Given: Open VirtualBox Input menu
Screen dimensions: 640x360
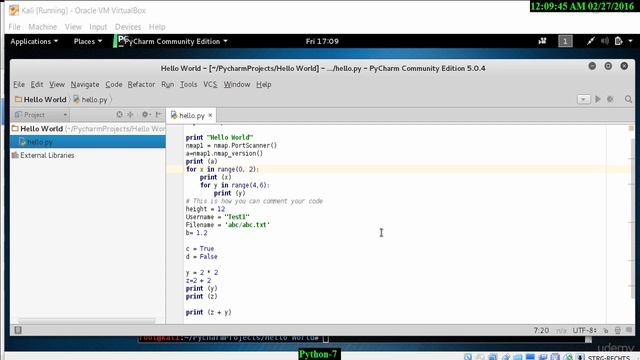Looking at the screenshot, I should pos(98,27).
